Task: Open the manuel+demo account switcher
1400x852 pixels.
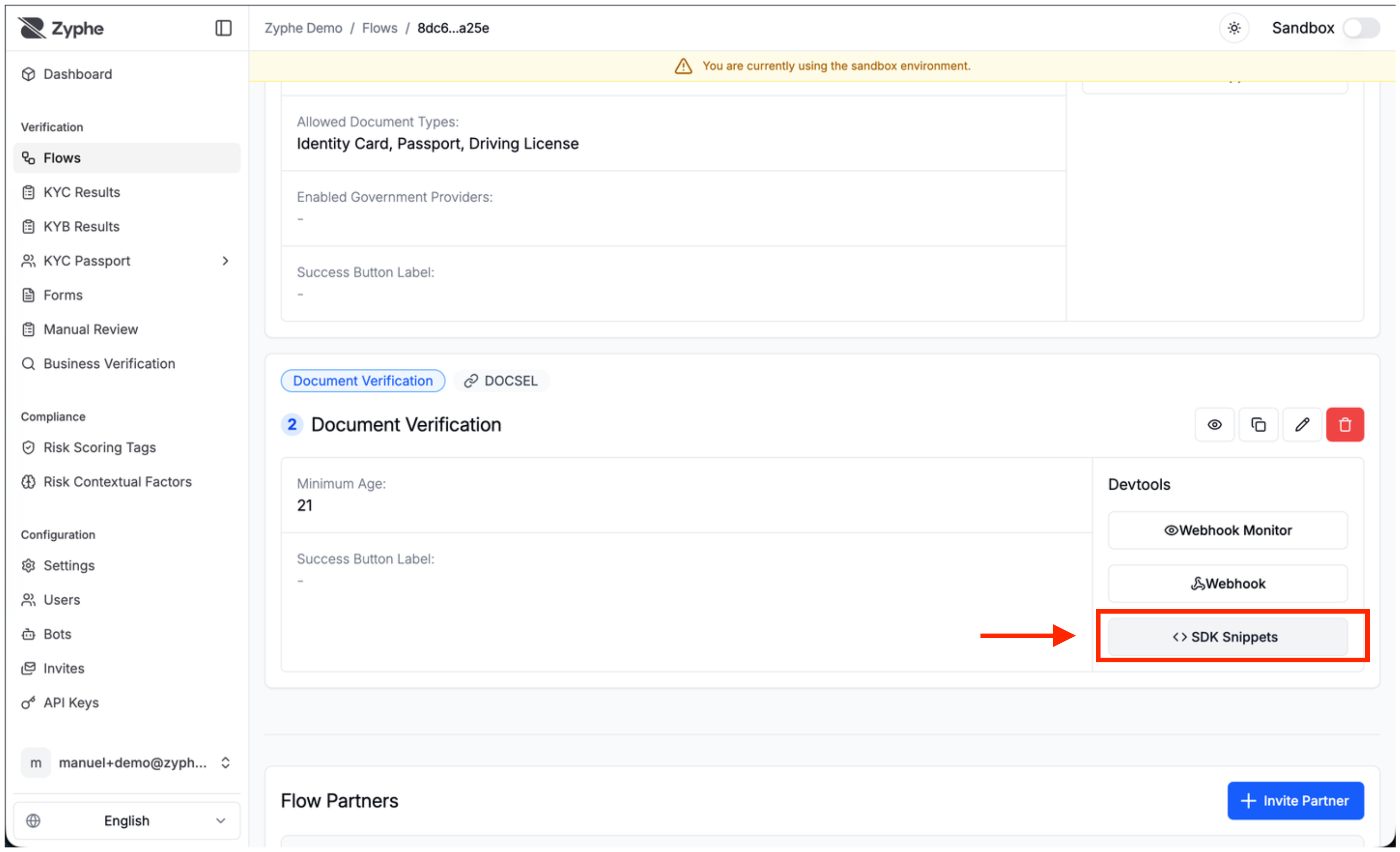Action: [126, 763]
